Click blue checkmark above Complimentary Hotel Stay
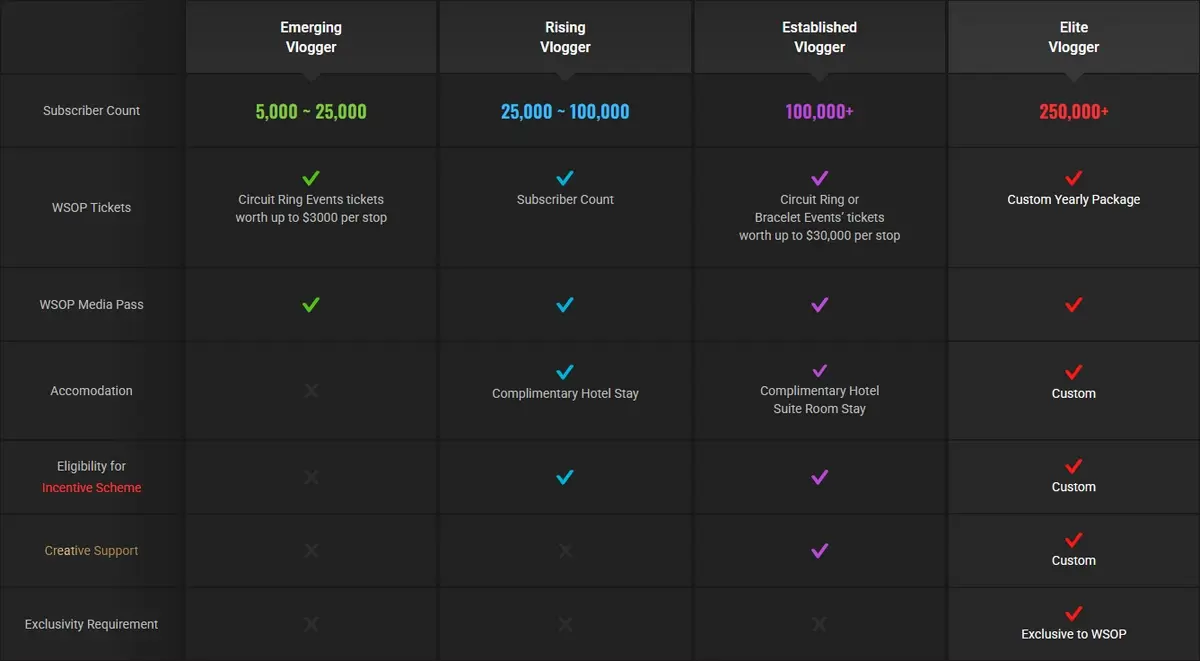The width and height of the screenshot is (1200, 661). [x=565, y=373]
